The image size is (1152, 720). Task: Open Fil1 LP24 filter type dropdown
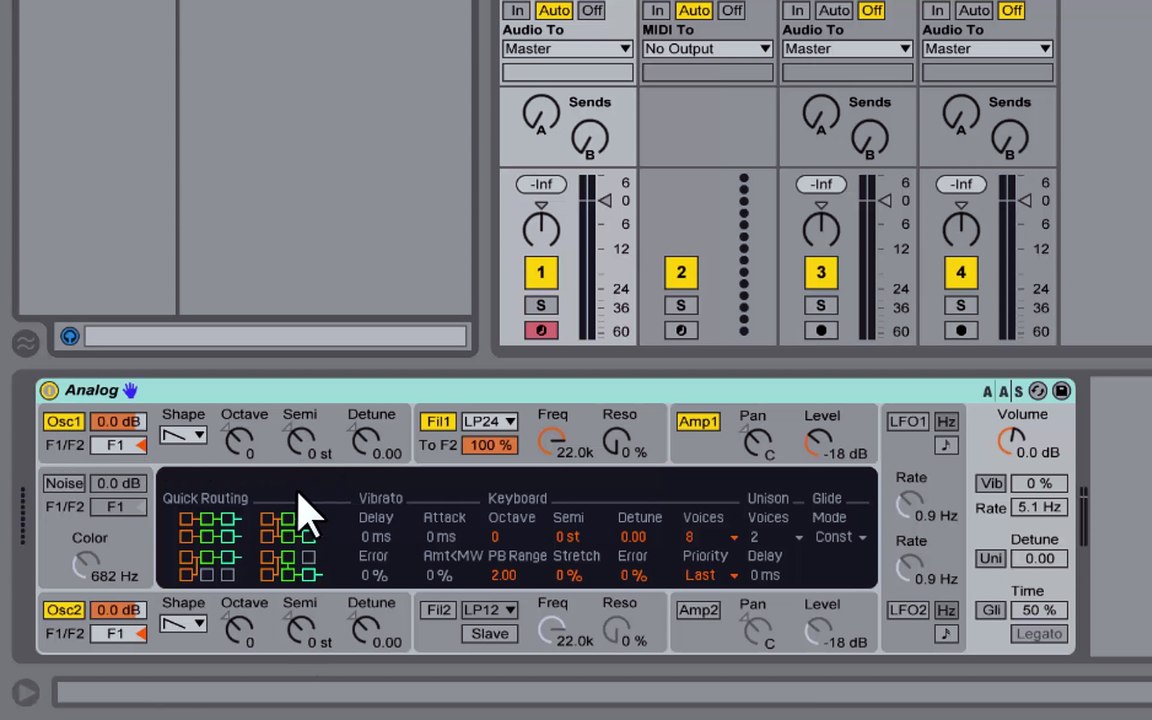[489, 422]
